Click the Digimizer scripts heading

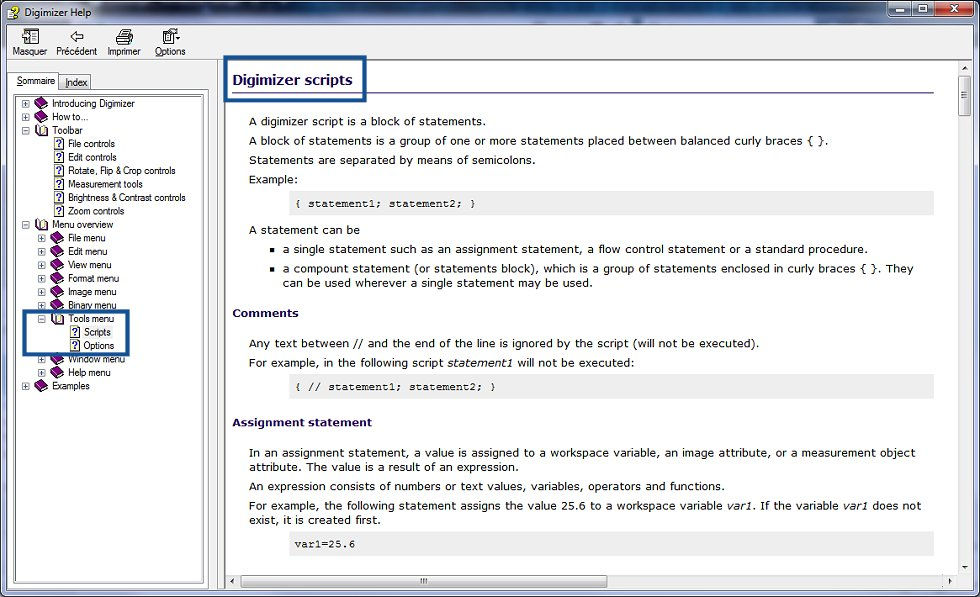pos(292,80)
